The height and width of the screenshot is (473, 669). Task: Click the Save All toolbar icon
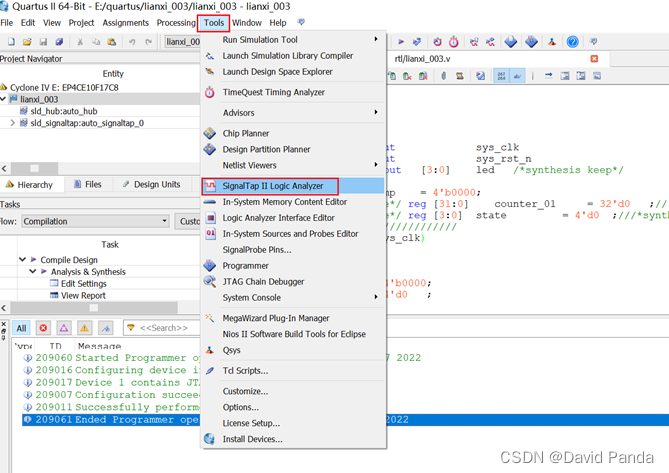(x=59, y=42)
